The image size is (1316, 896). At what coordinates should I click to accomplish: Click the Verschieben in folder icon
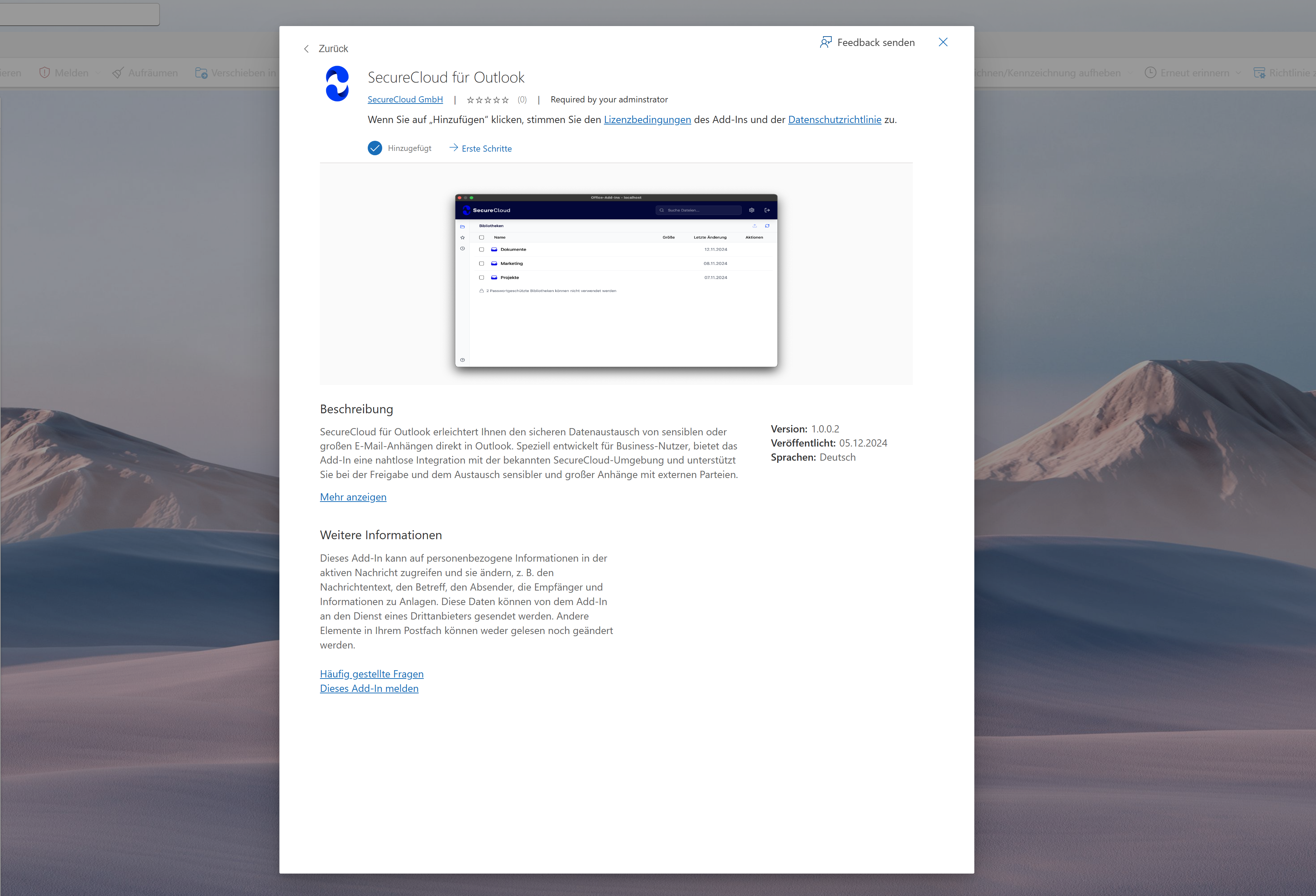(x=201, y=73)
